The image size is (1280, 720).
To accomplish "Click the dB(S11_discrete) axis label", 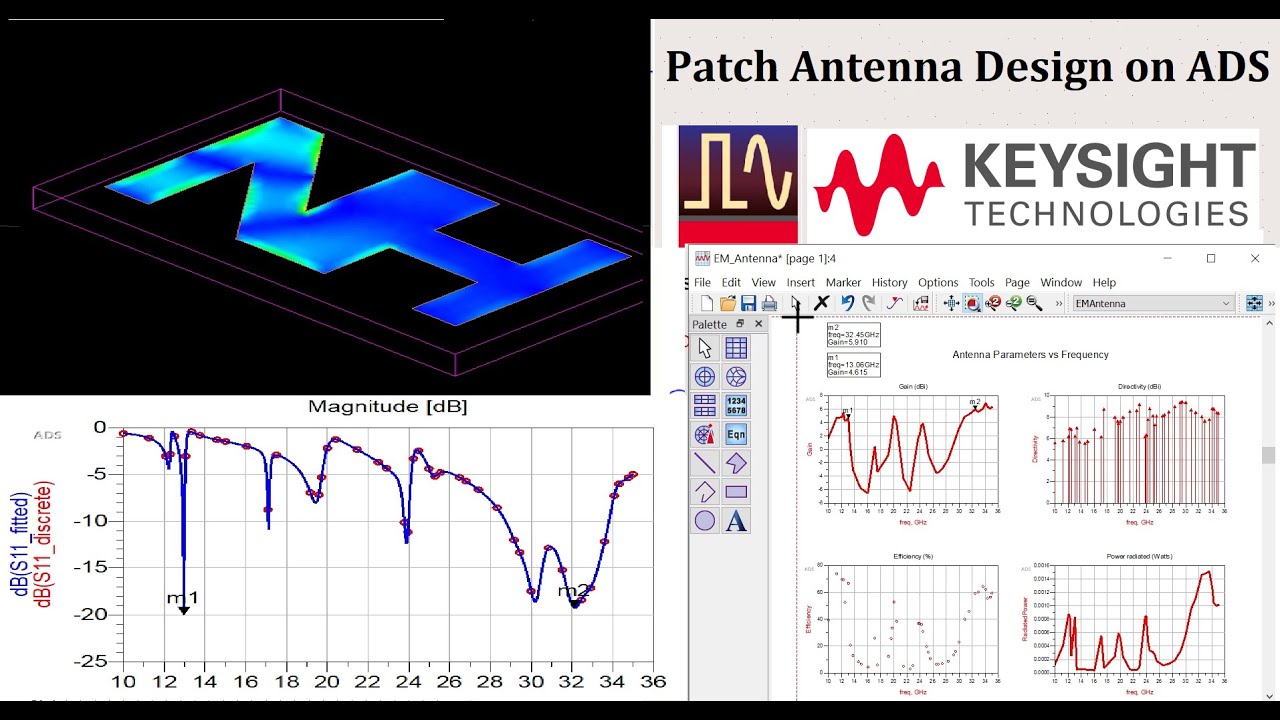I will tap(43, 543).
